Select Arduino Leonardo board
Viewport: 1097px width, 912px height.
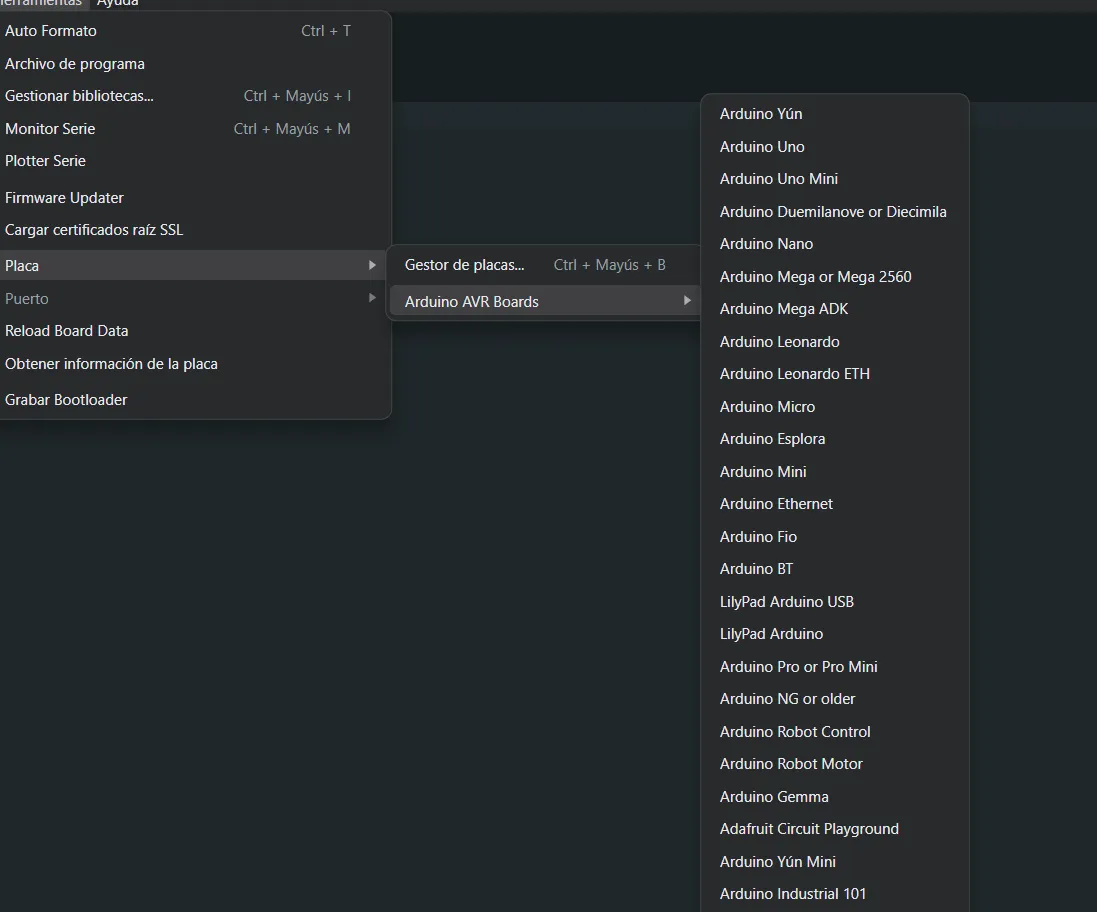(x=835, y=342)
